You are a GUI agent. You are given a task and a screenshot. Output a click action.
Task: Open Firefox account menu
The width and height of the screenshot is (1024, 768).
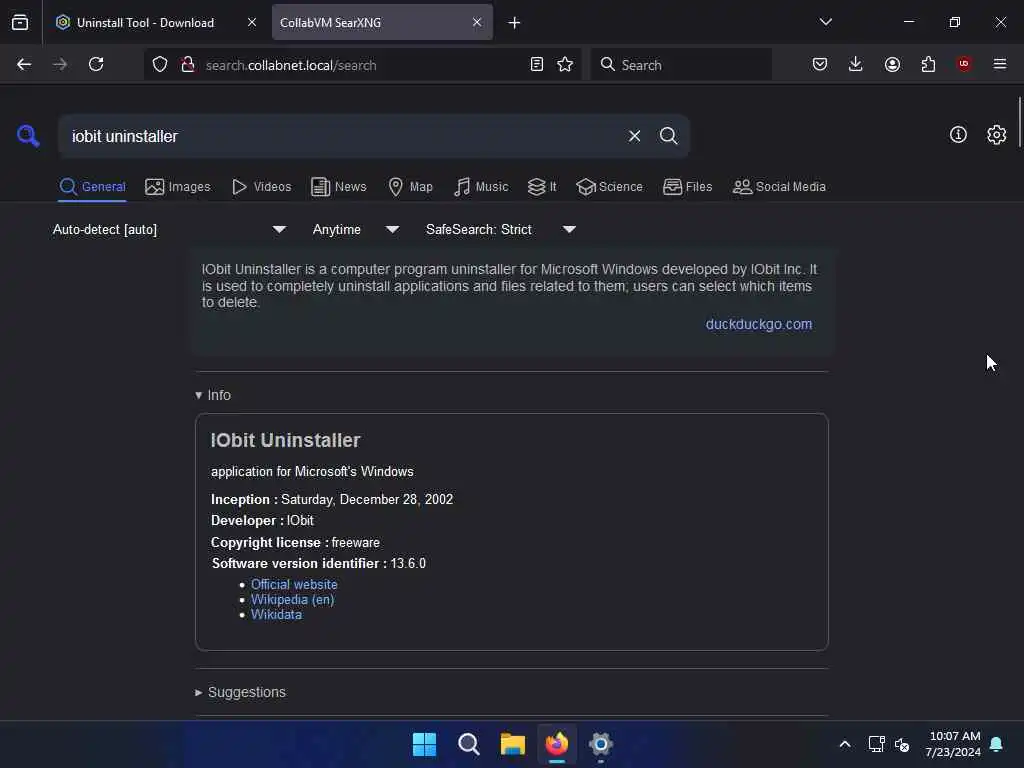pyautogui.click(x=892, y=64)
